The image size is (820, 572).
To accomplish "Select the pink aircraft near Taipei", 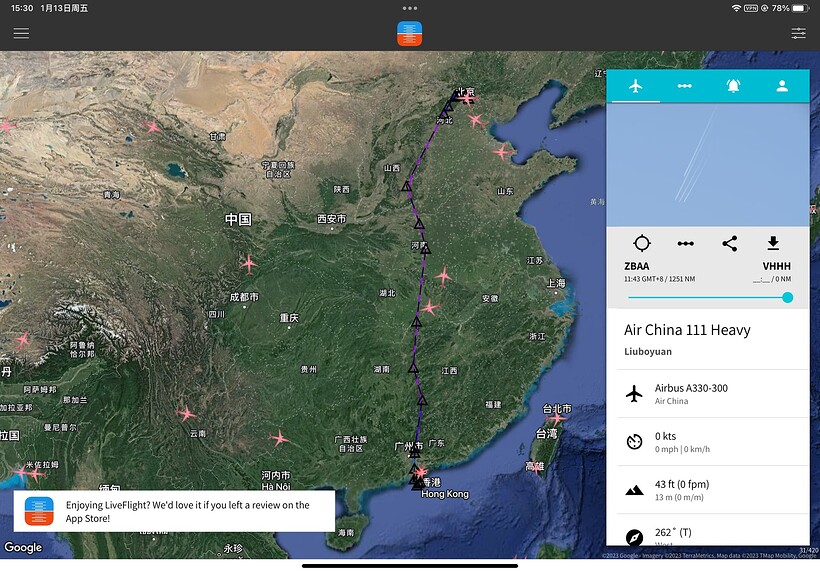I will pos(556,418).
